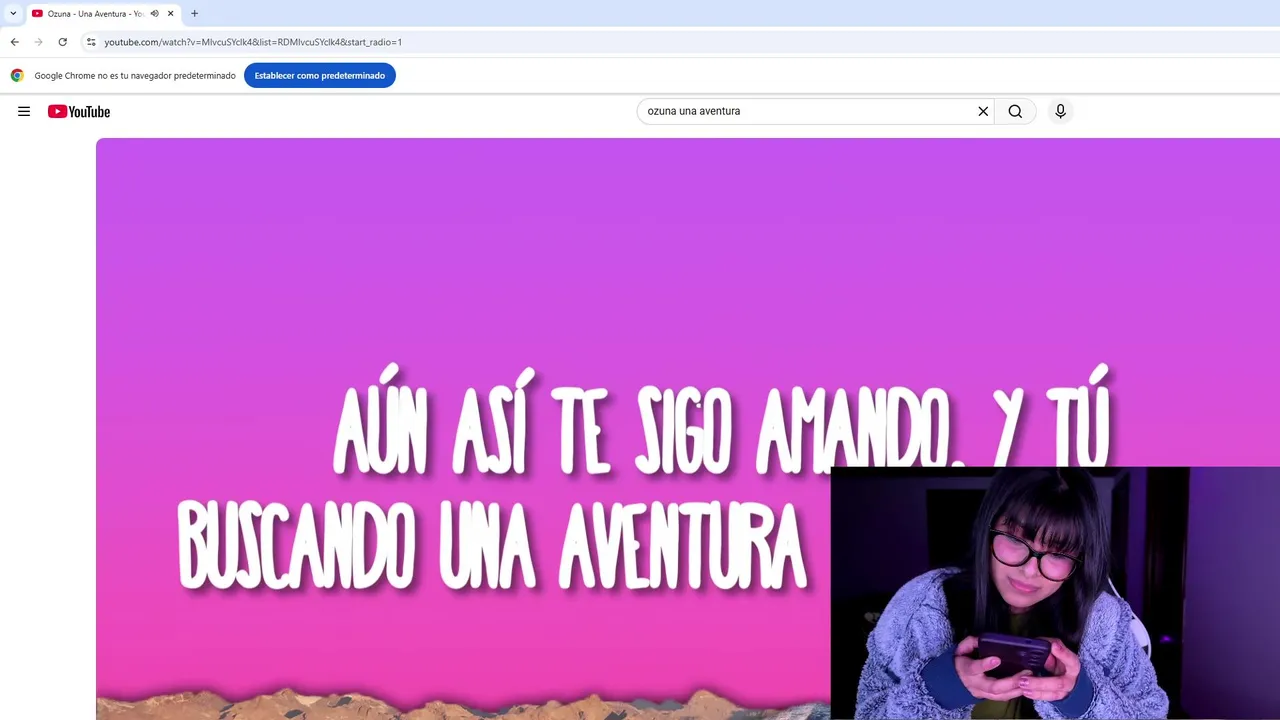Click the Google Chrome logo in the infobar
The width and height of the screenshot is (1280, 720).
(x=17, y=76)
